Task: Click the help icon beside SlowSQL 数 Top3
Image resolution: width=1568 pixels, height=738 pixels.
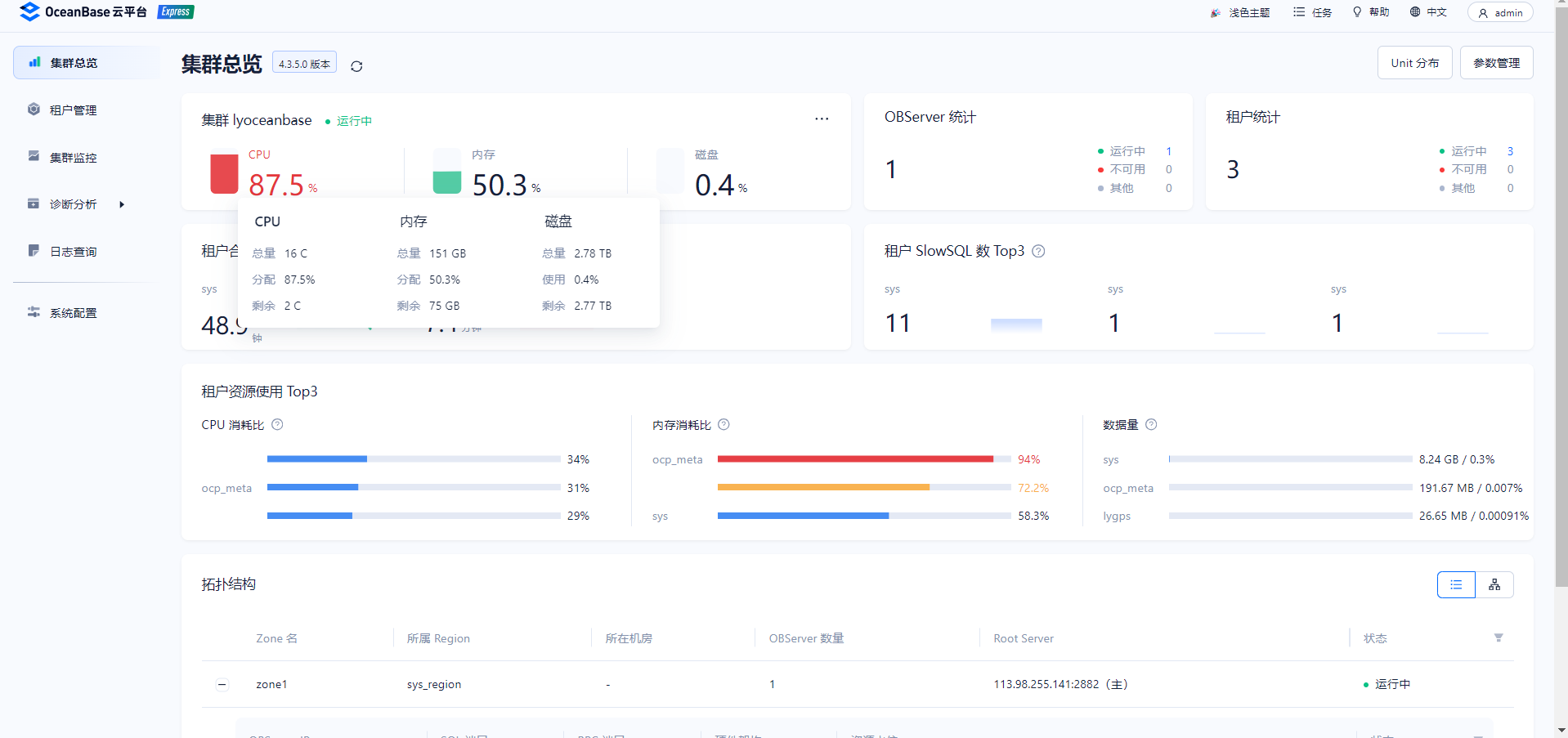Action: [1038, 251]
